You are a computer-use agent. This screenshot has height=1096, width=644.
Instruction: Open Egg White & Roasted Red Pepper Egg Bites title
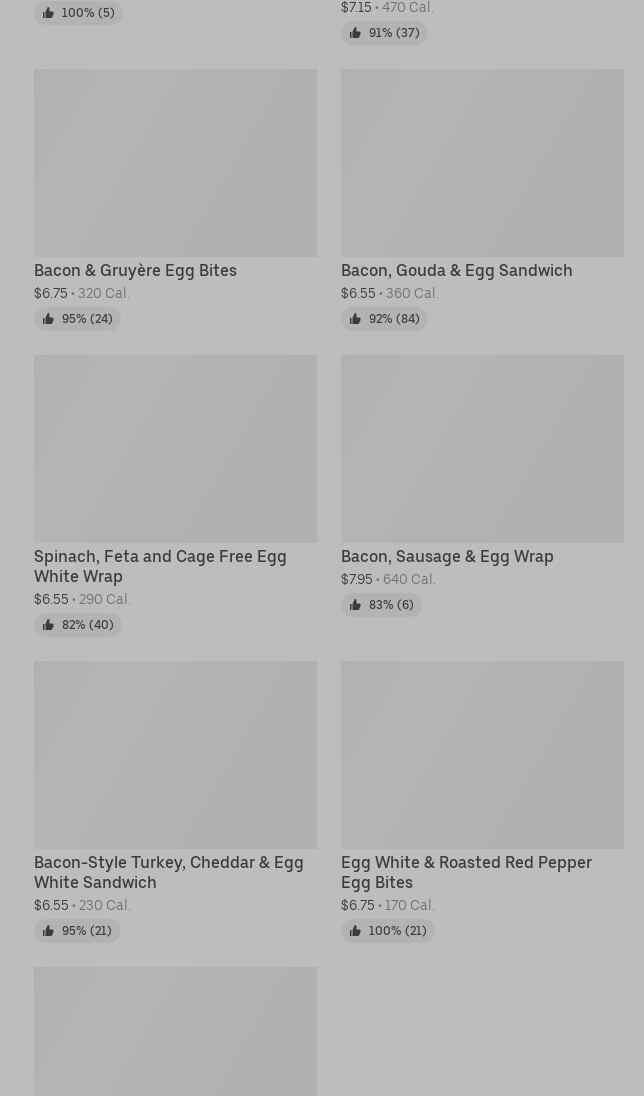click(x=466, y=872)
